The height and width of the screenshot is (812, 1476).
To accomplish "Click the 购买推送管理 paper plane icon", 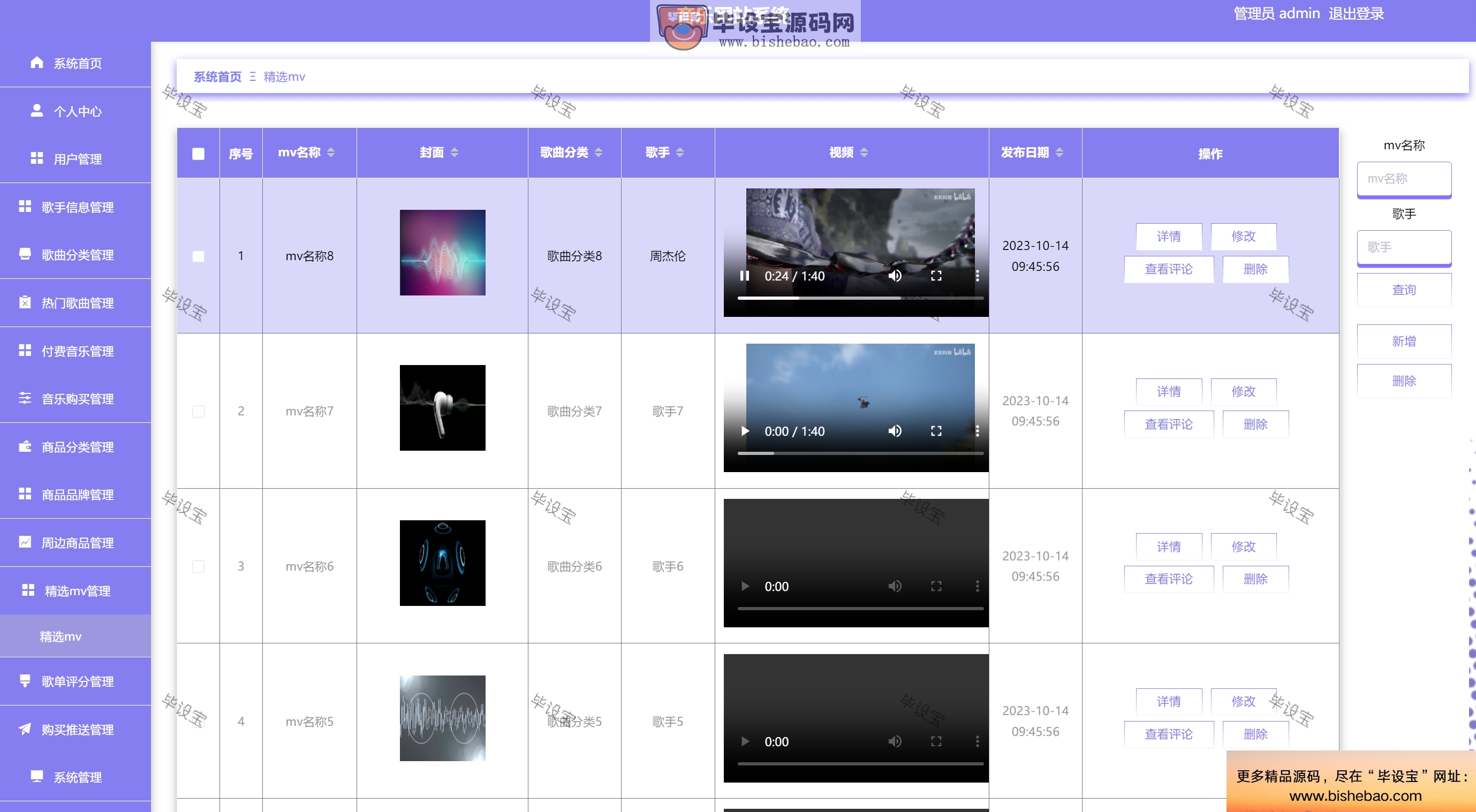I will (x=25, y=728).
